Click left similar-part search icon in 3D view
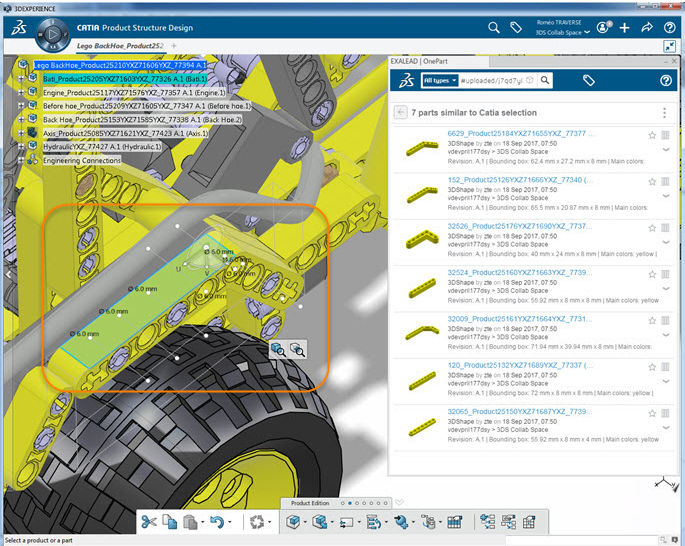This screenshot has width=685, height=546. (279, 349)
